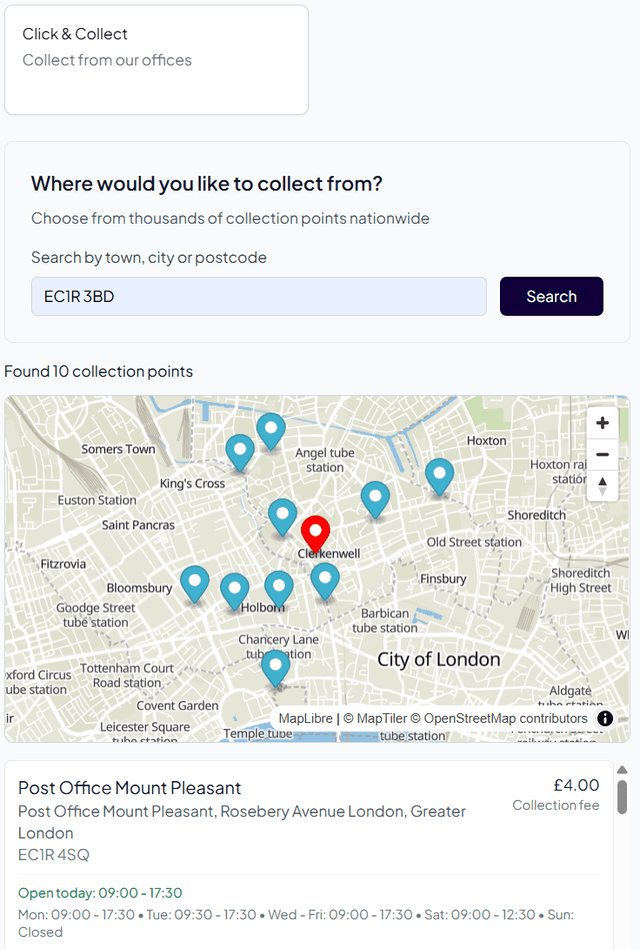The image size is (640, 950).
Task: Select blue marker just below Hoxton label
Action: coord(439,476)
